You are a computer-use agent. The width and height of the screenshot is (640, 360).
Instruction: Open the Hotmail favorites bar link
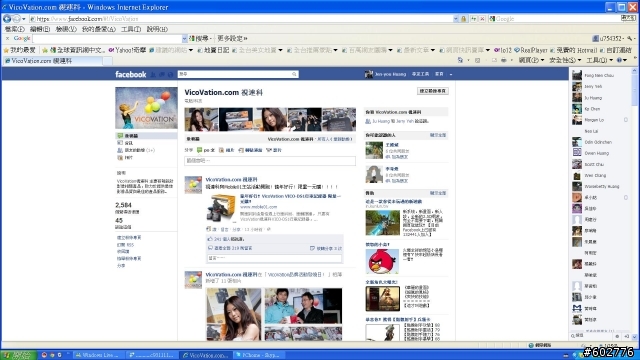pyautogui.click(x=573, y=50)
